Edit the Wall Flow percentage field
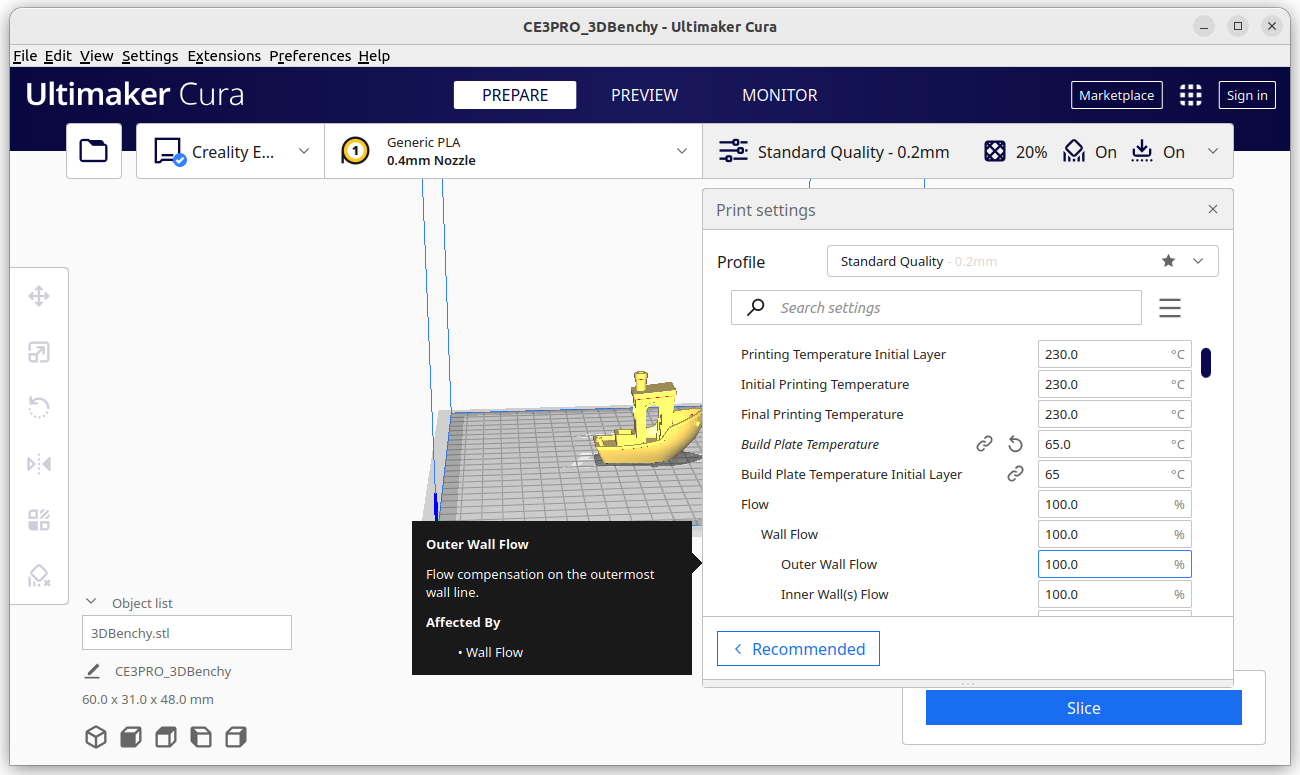This screenshot has height=775, width=1300. coord(1115,534)
